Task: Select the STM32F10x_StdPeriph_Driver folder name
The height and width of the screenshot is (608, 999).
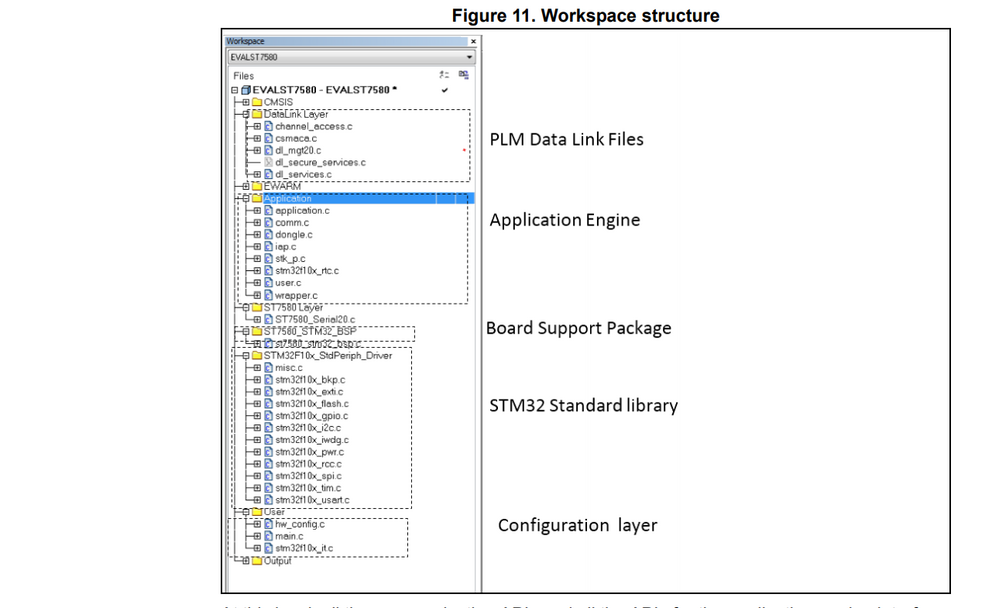Action: coord(328,356)
